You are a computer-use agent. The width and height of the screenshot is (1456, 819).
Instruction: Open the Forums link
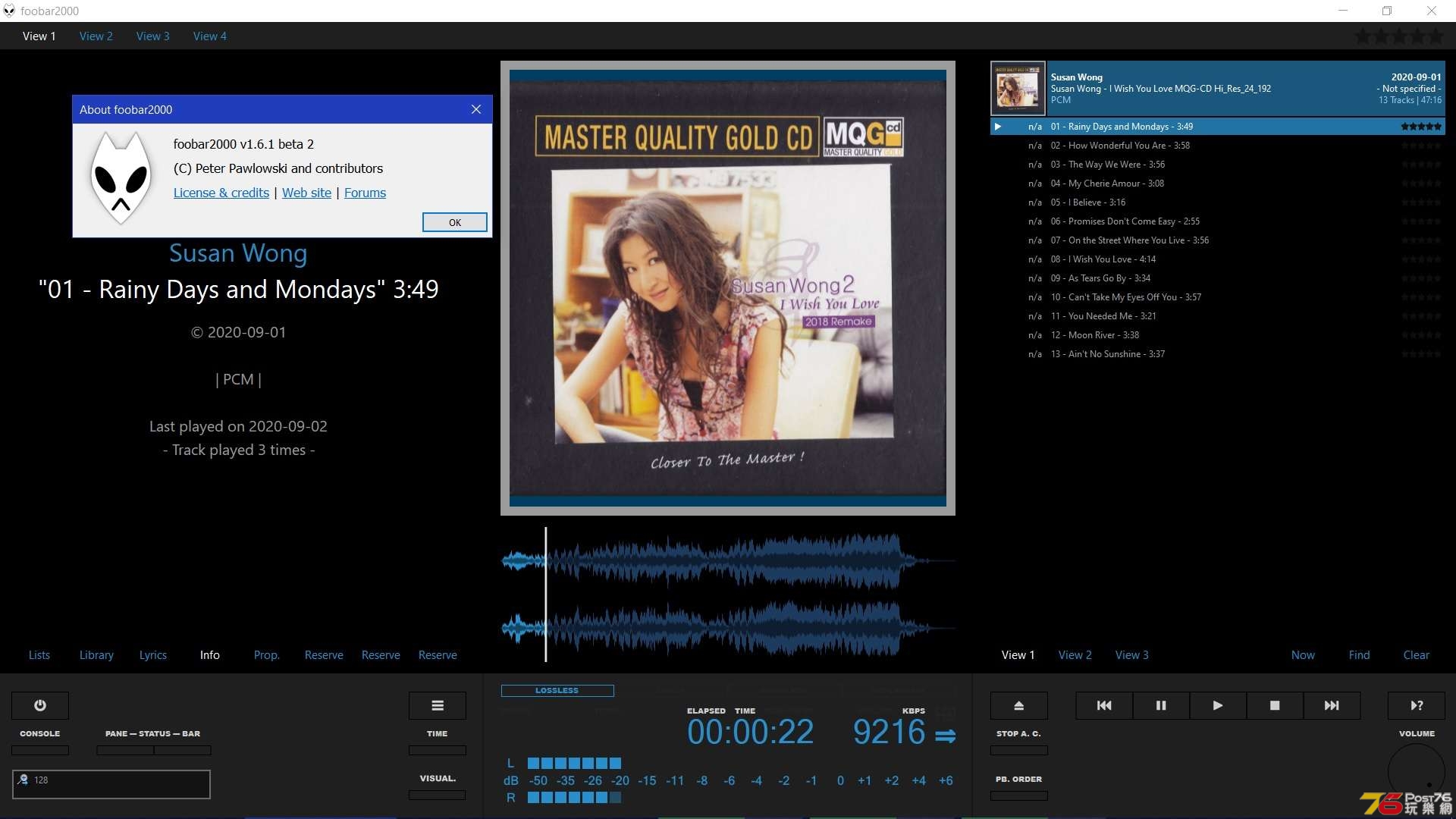[365, 193]
